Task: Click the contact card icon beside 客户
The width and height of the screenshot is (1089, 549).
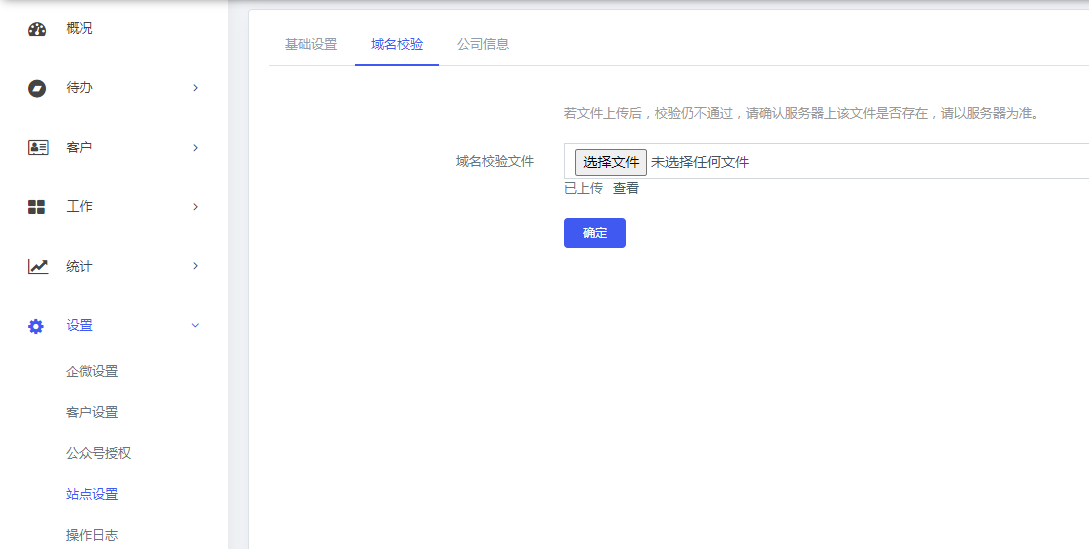Action: [37, 148]
